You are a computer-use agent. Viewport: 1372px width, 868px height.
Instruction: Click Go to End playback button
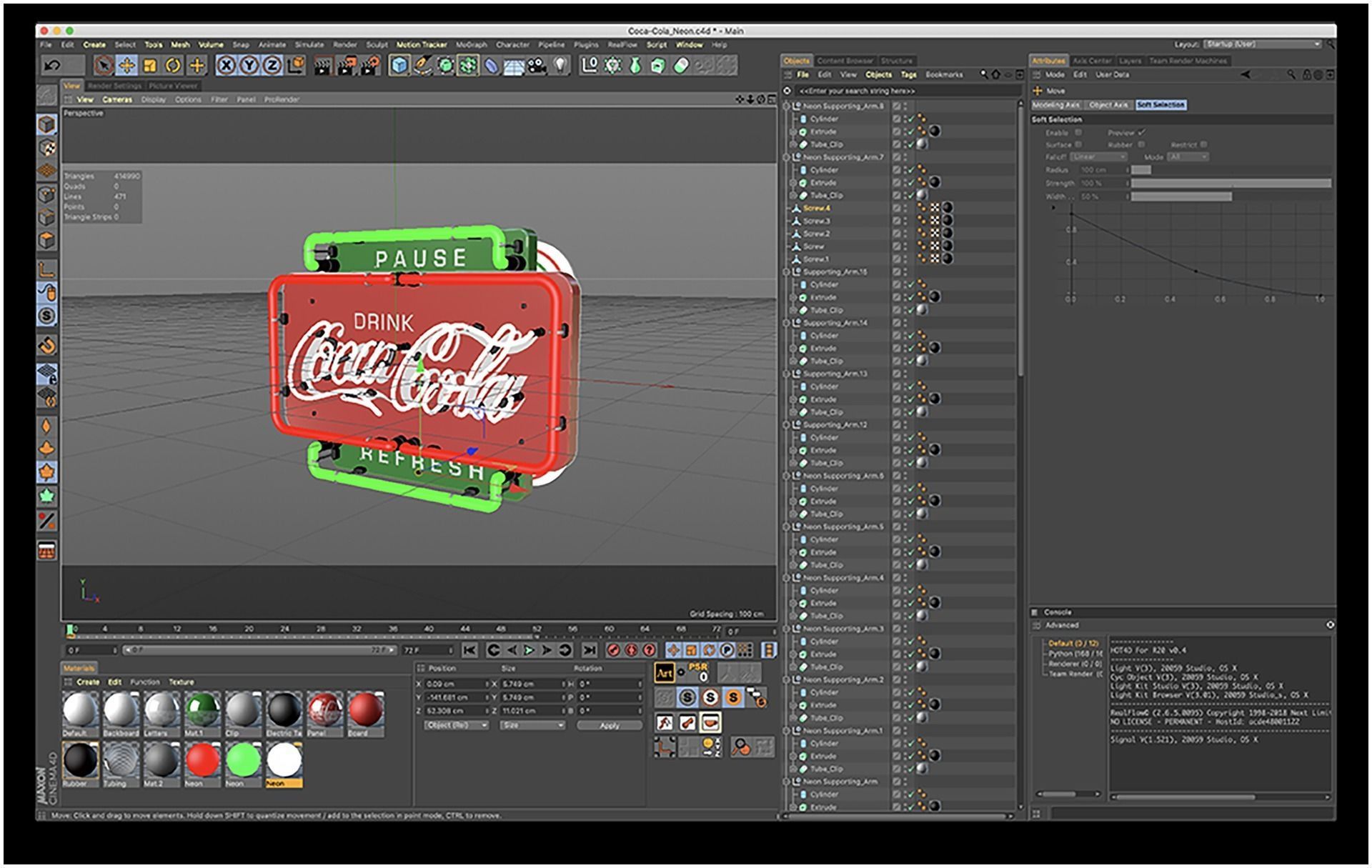click(589, 650)
